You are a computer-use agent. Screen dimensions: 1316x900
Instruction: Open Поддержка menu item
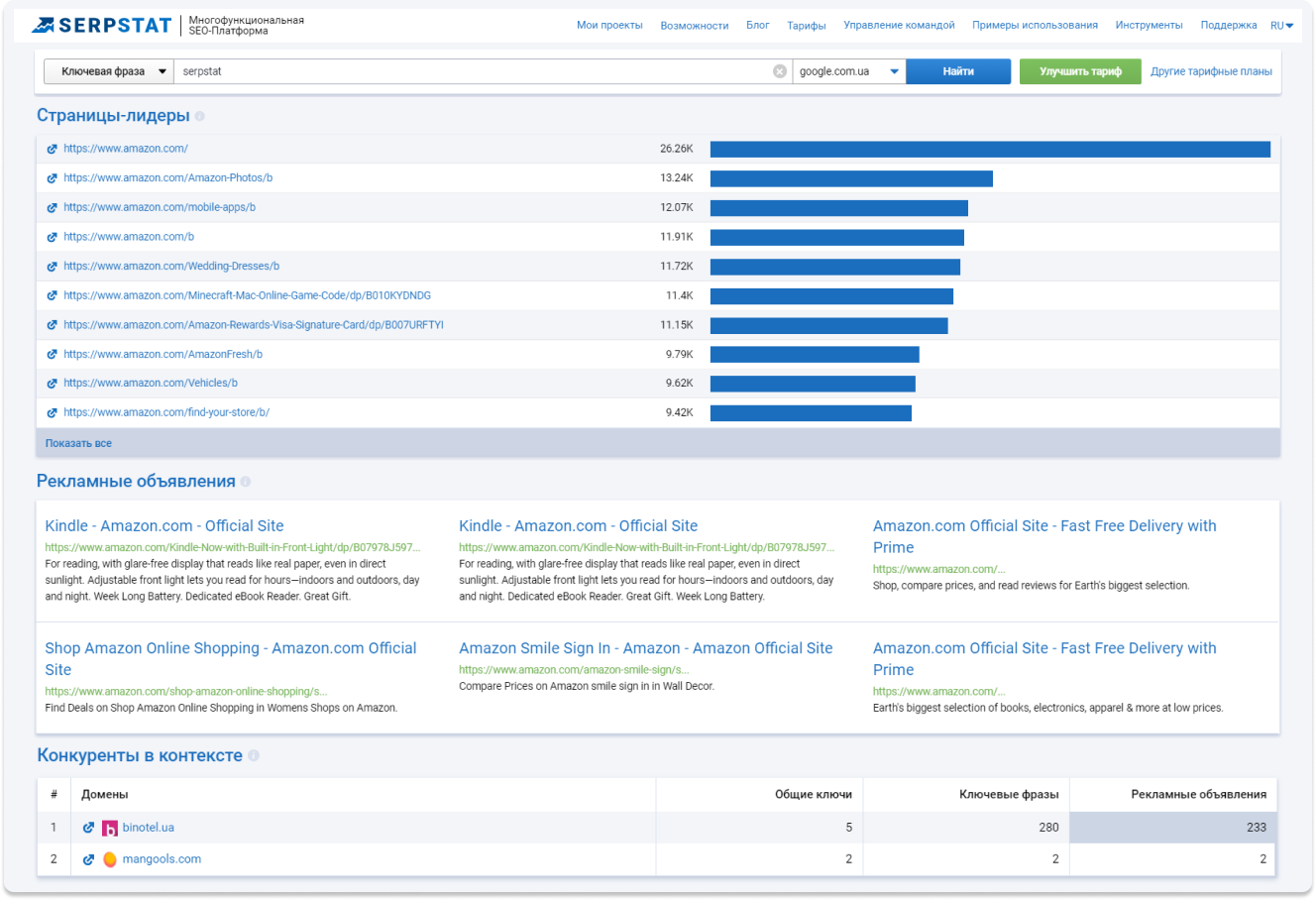1229,26
